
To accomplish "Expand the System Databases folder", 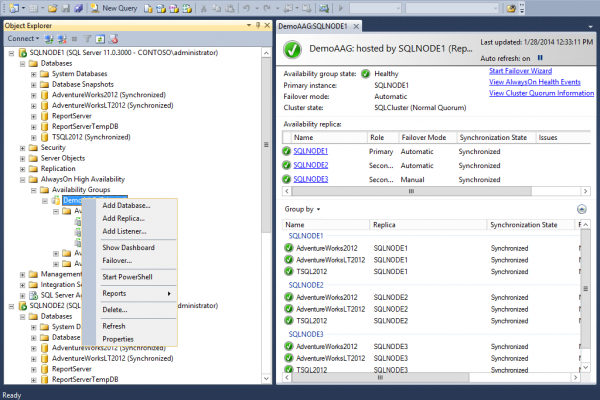I will tap(34, 73).
